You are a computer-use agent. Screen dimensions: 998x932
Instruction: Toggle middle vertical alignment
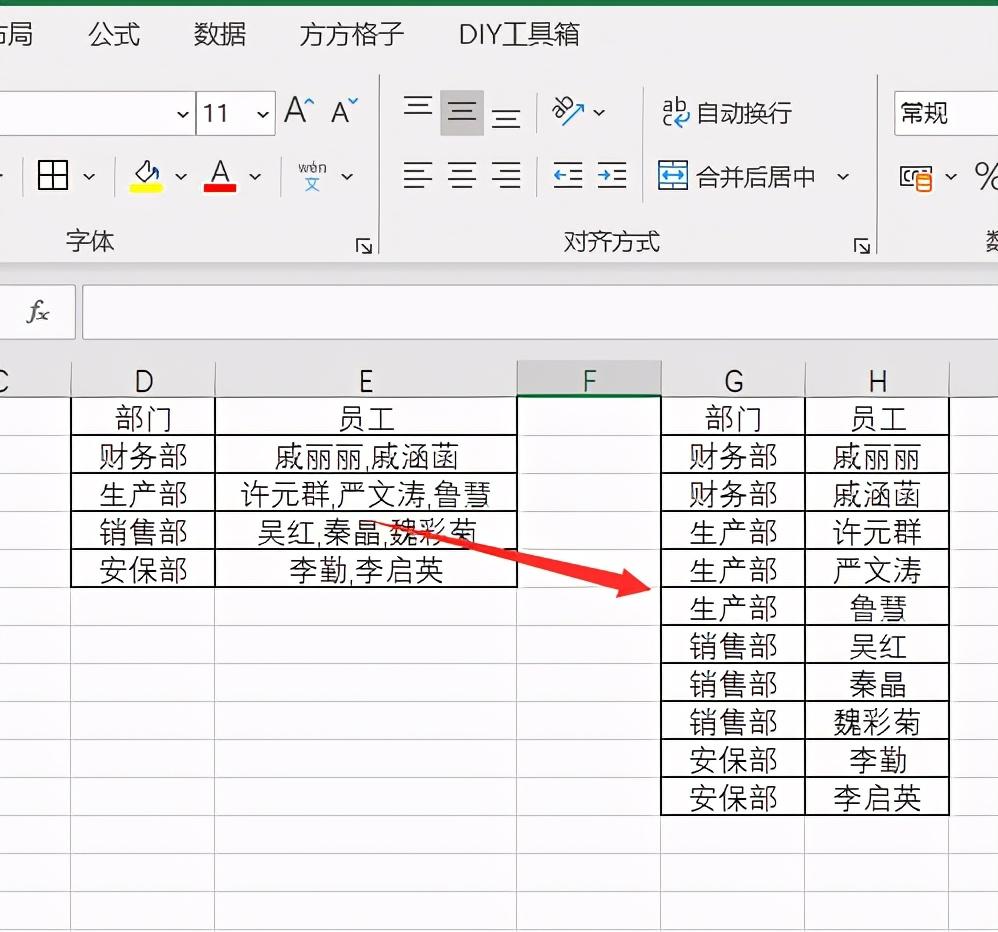(x=461, y=113)
